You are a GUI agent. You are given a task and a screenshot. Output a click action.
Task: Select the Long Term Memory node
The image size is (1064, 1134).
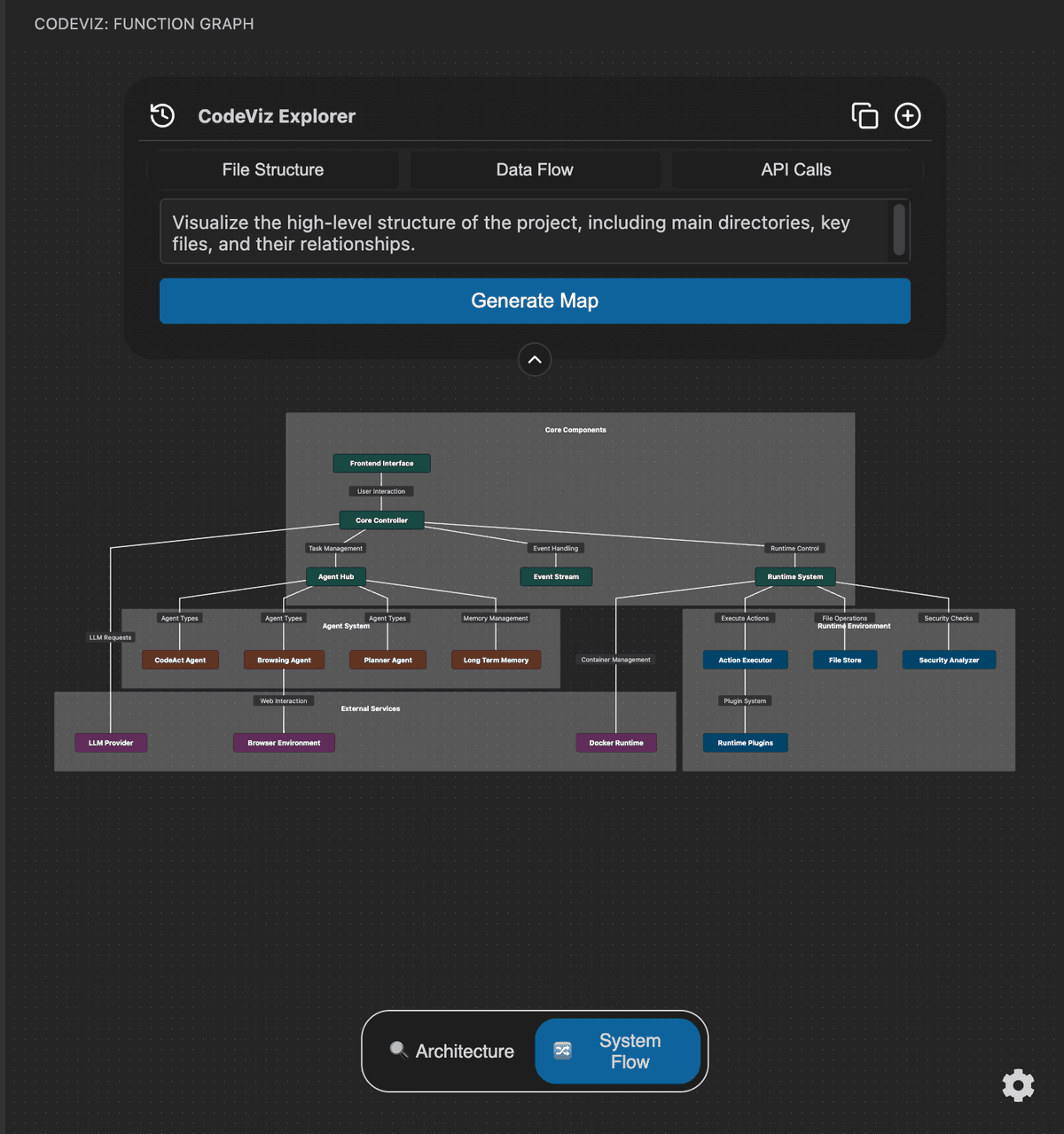[496, 660]
